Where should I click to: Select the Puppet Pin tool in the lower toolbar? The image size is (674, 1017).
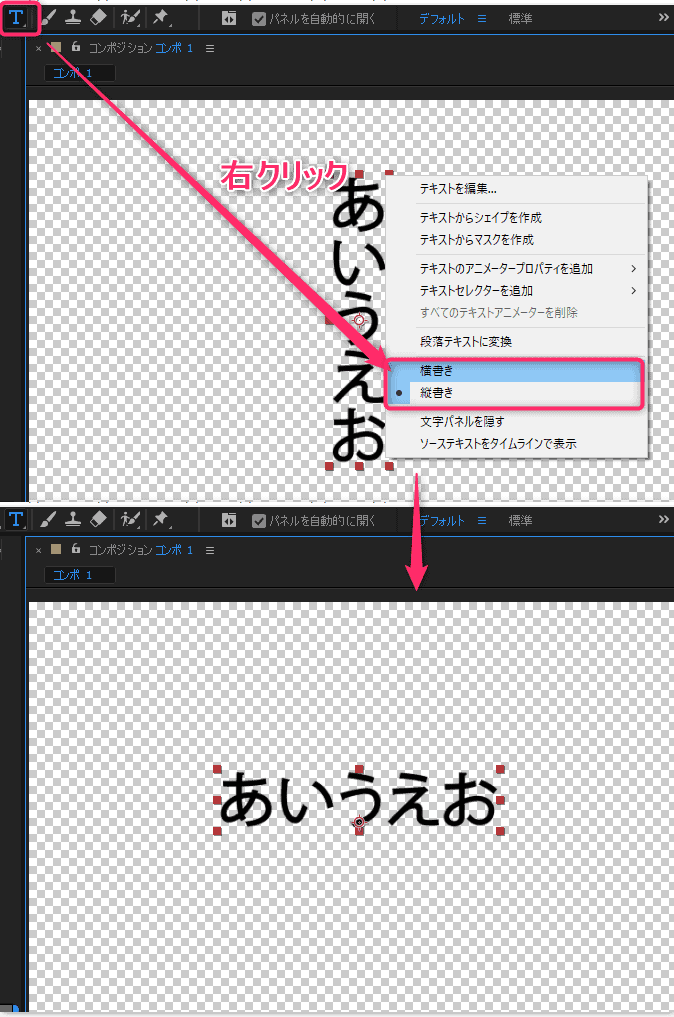pos(160,520)
